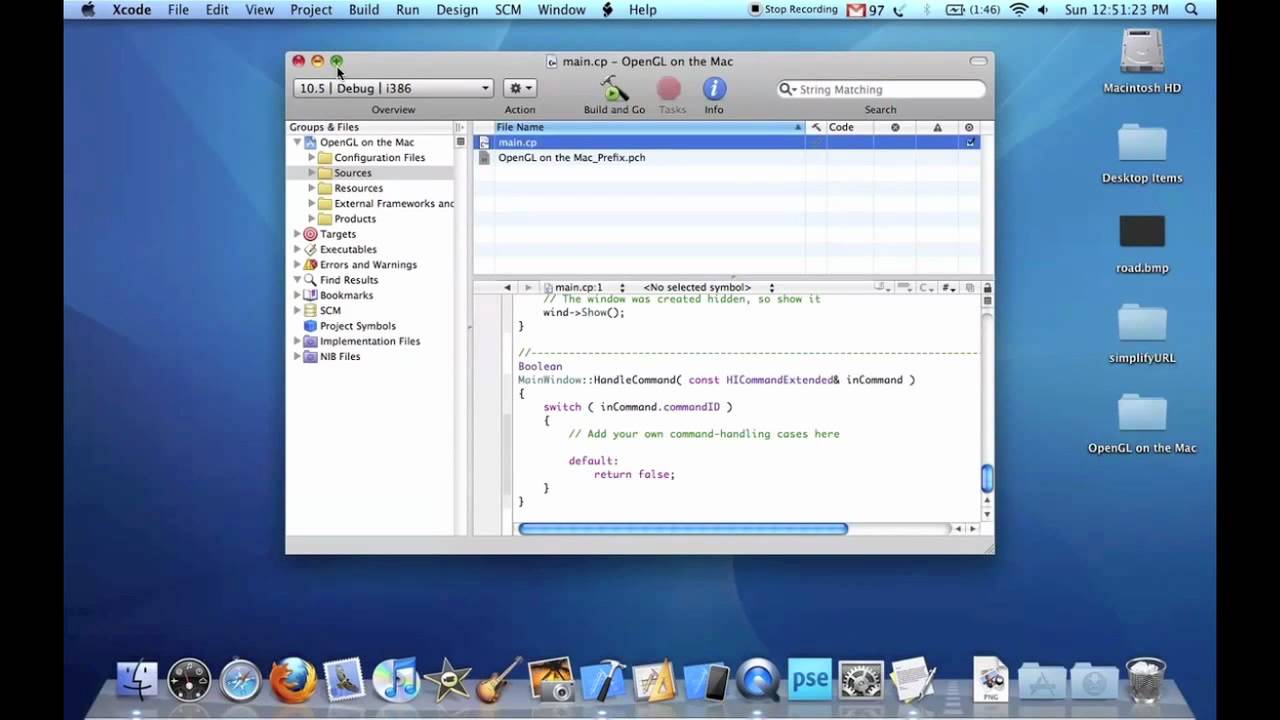The width and height of the screenshot is (1280, 720).
Task: Expand the Targets group
Action: (x=297, y=234)
